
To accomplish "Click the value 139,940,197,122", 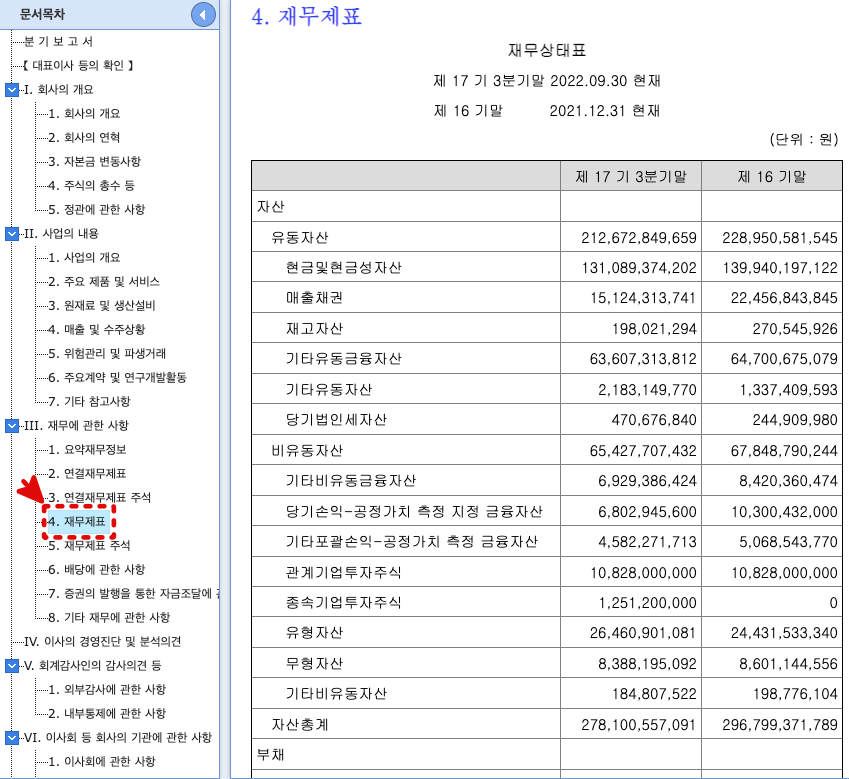I will point(780,268).
